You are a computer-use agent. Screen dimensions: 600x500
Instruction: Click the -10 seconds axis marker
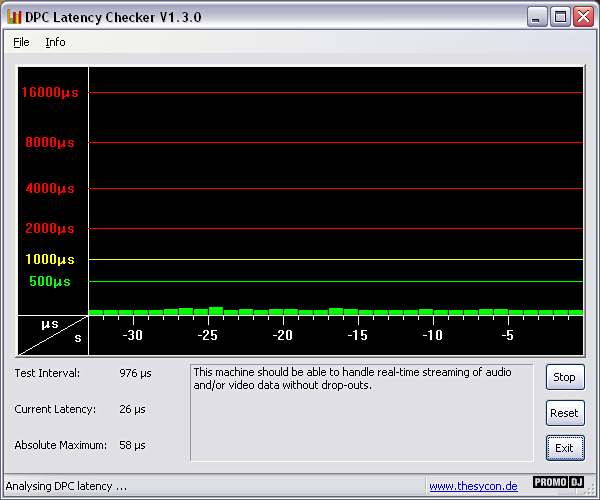click(432, 335)
